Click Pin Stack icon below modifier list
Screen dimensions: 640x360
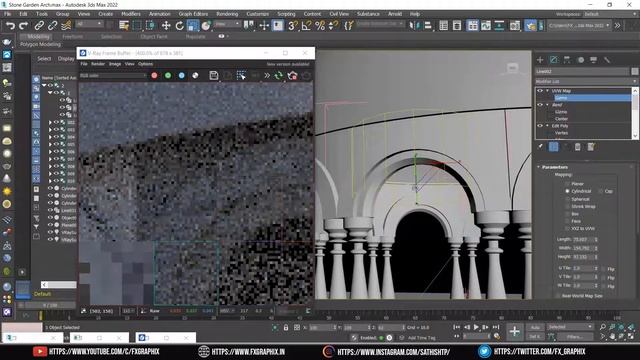point(540,147)
